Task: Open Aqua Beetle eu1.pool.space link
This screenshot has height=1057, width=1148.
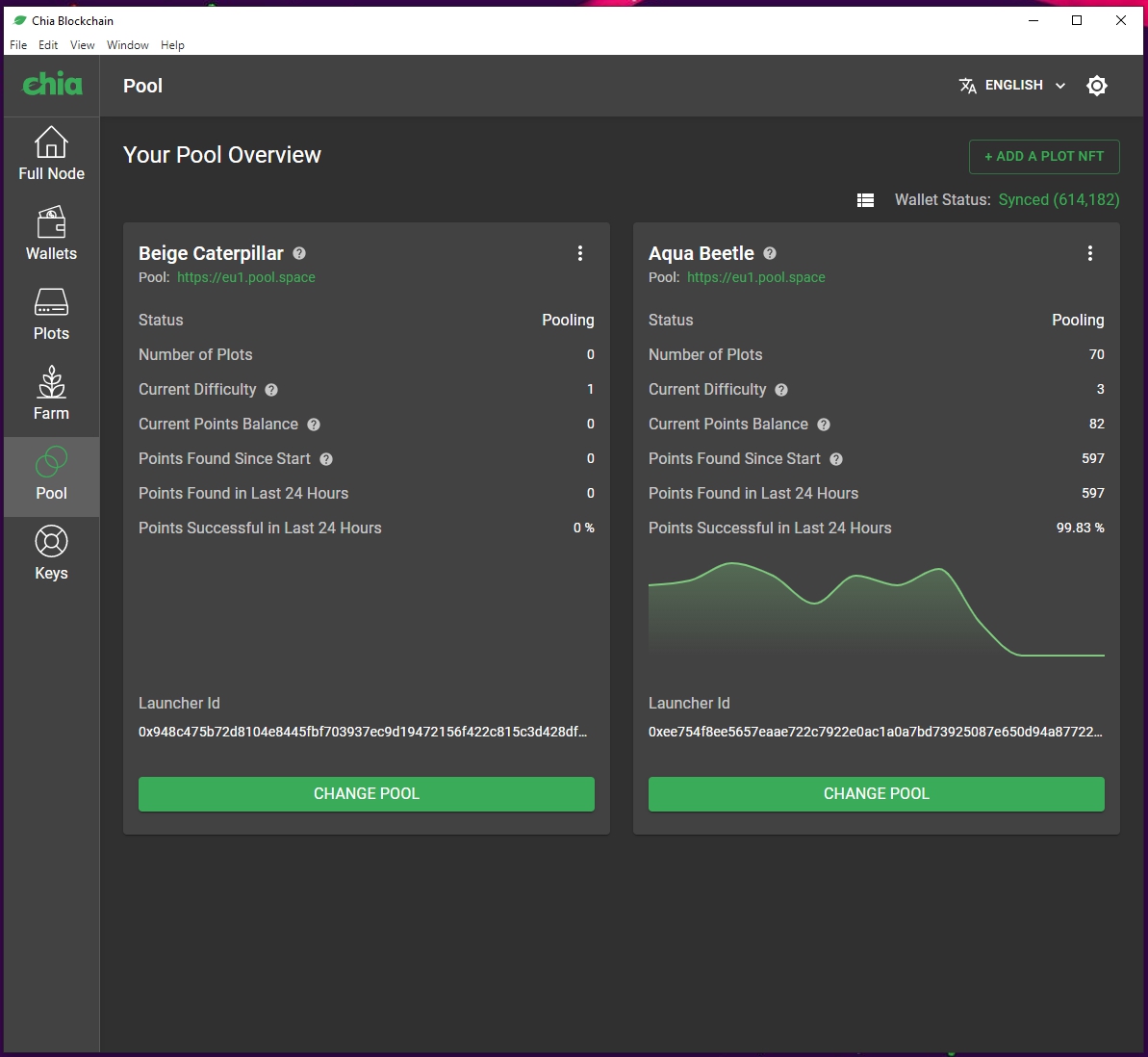Action: pyautogui.click(x=755, y=277)
